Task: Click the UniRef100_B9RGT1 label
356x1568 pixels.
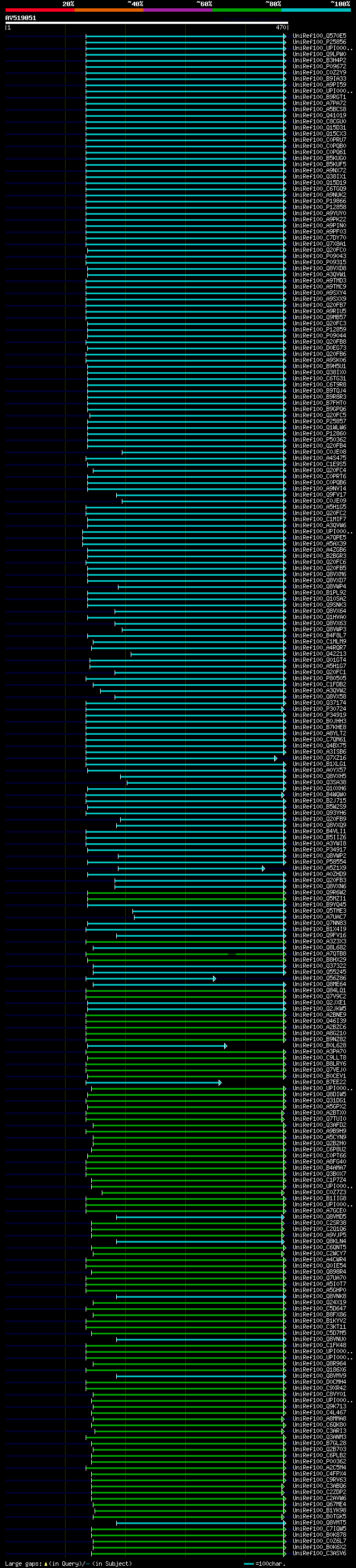Action: point(319,97)
